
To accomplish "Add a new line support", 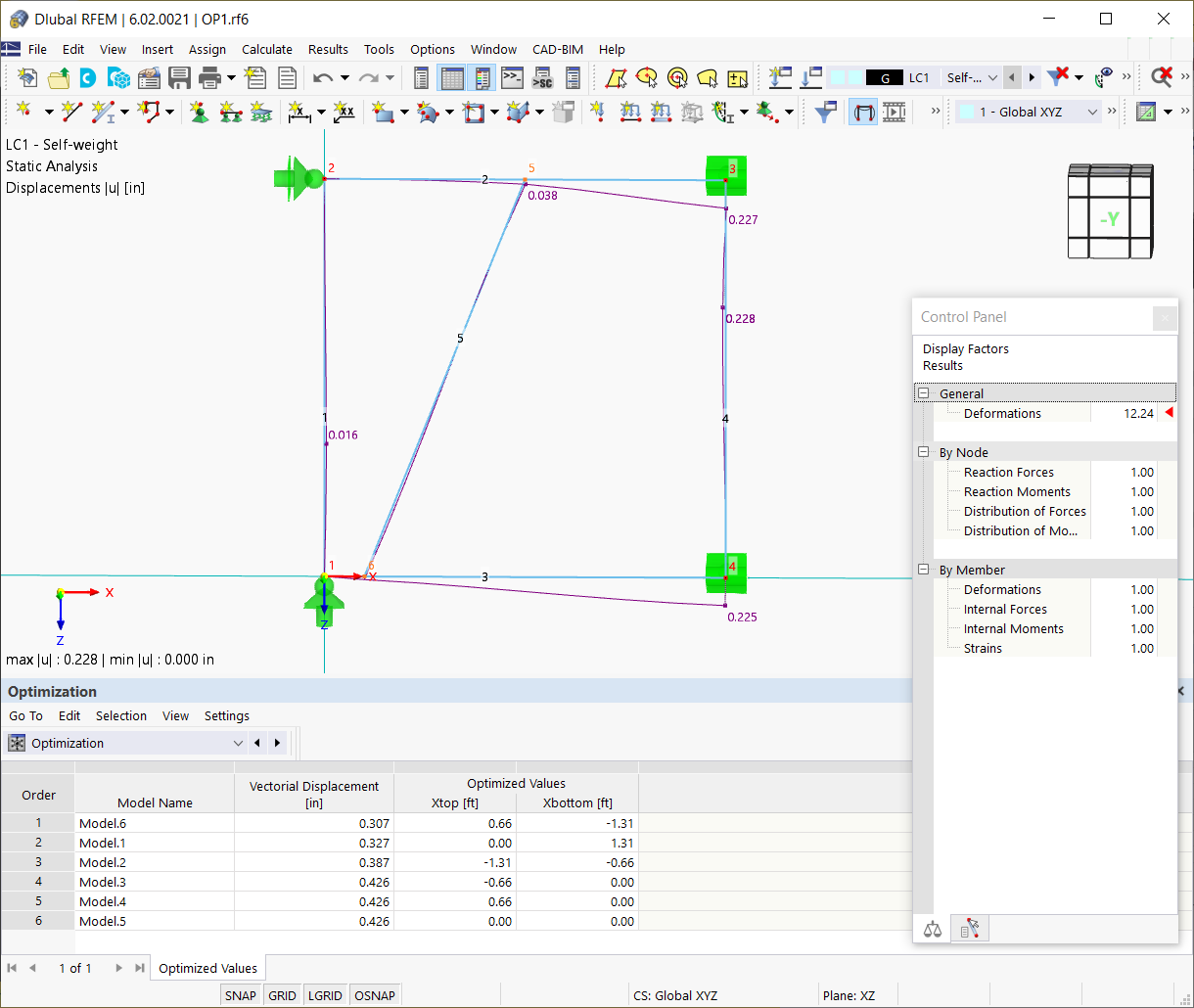I will tap(230, 113).
